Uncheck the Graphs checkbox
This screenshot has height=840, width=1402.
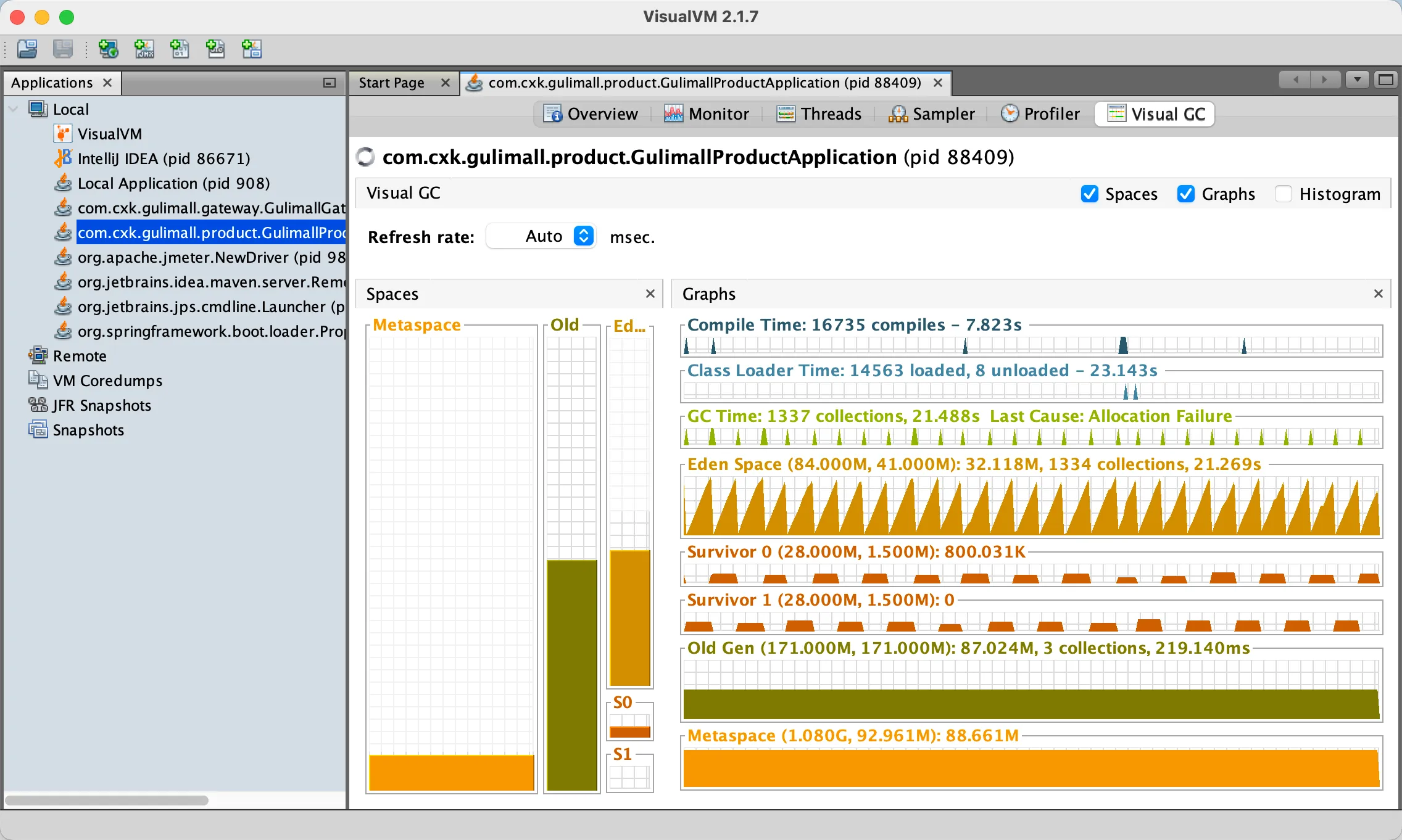1186,194
